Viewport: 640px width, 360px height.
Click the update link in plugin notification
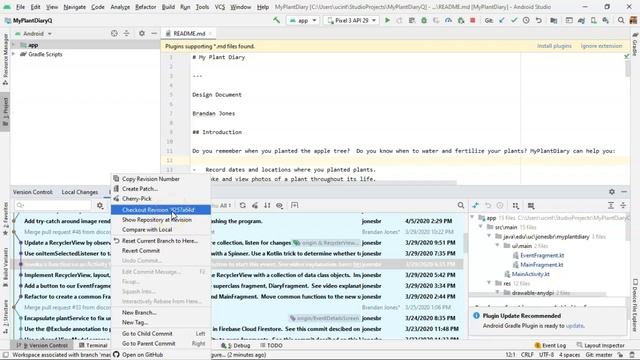click(x=575, y=326)
